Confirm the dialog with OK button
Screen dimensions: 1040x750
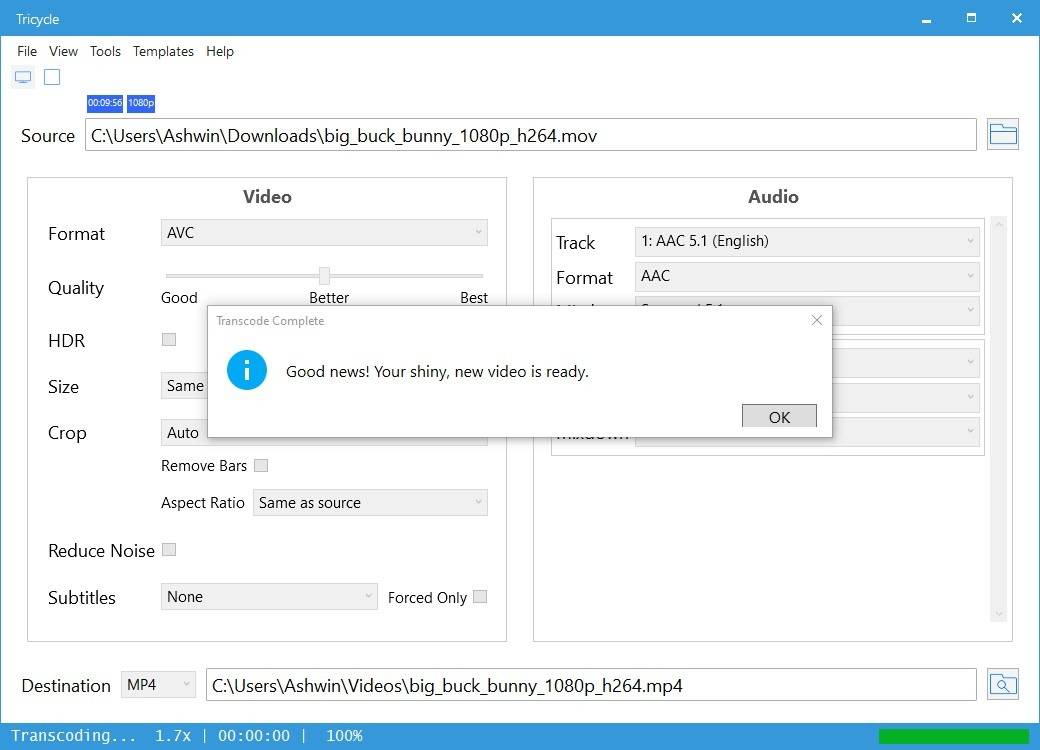coord(779,416)
